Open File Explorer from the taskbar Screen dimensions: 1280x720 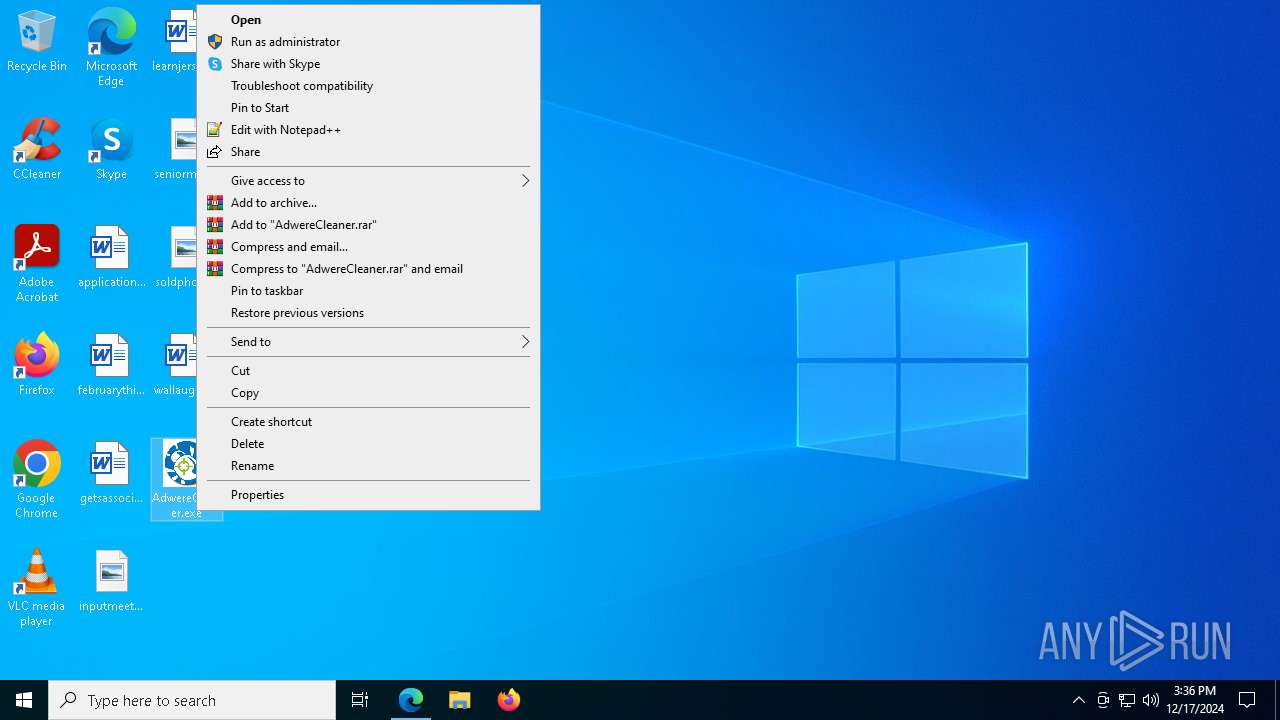(x=460, y=700)
